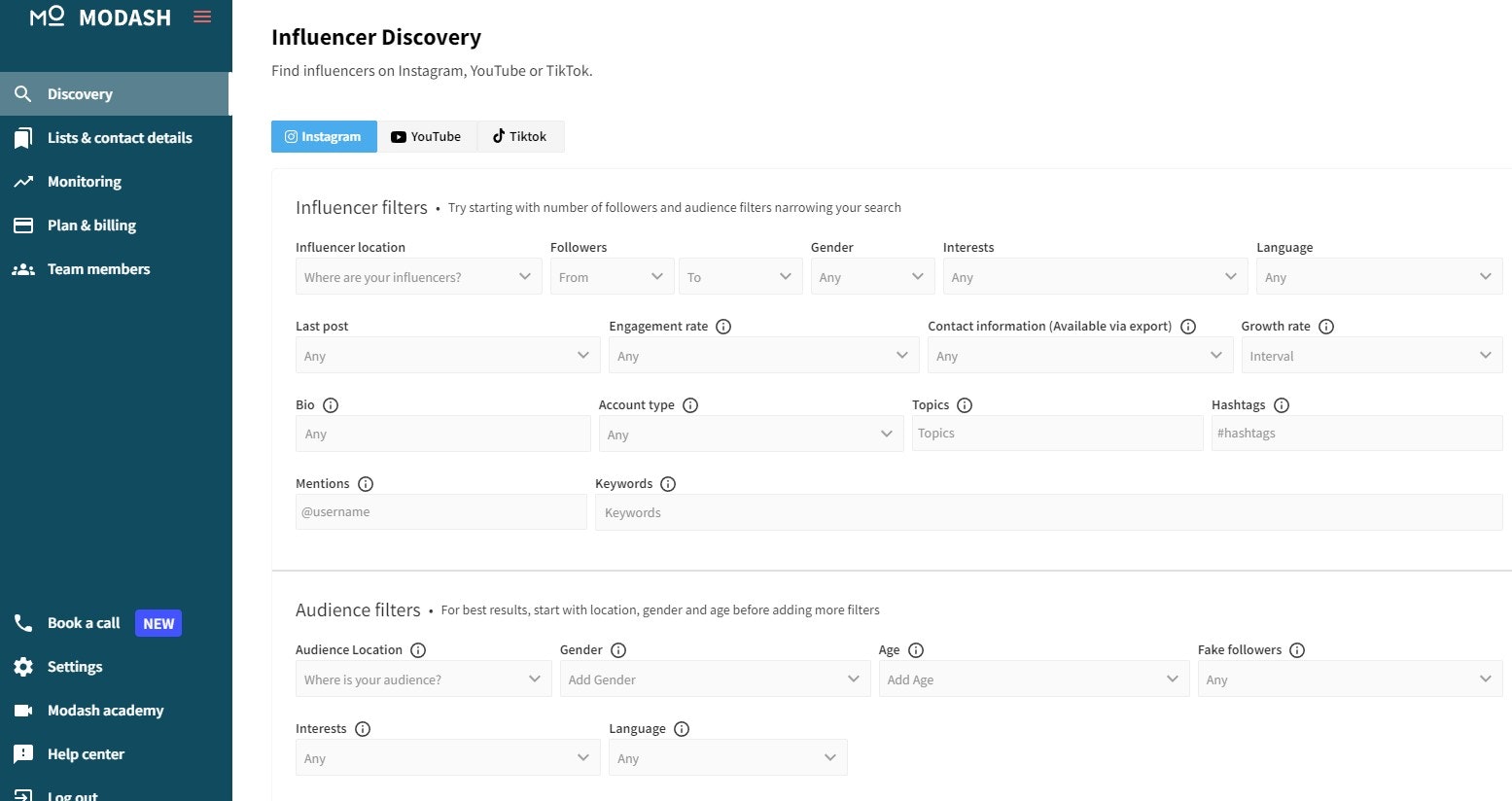
Task: Open the Gender dropdown under Influencer filters
Action: (871, 276)
